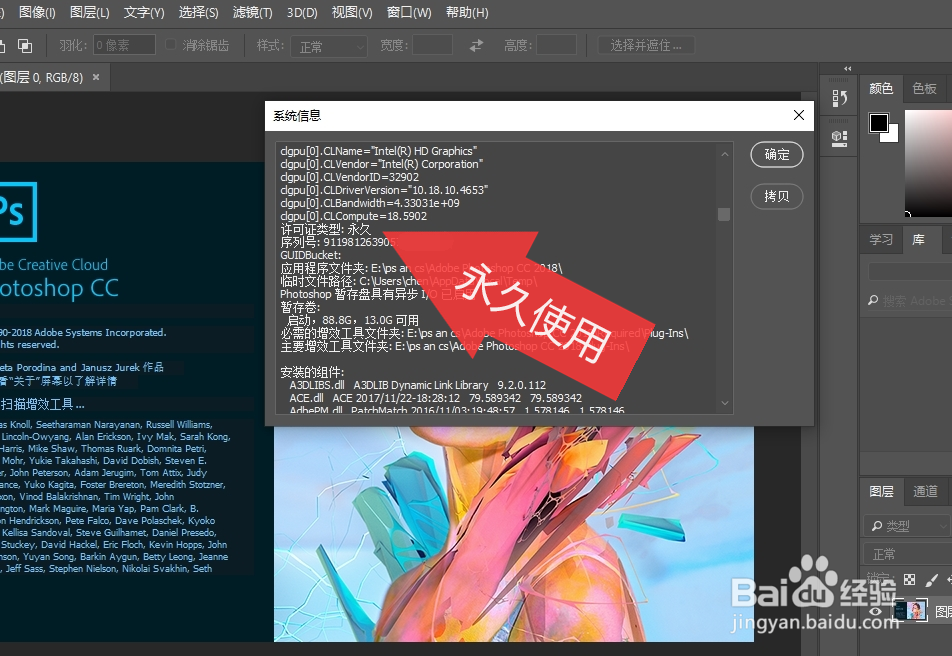Switch to the 学习 panel tab
Image resolution: width=952 pixels, height=656 pixels.
[x=881, y=239]
